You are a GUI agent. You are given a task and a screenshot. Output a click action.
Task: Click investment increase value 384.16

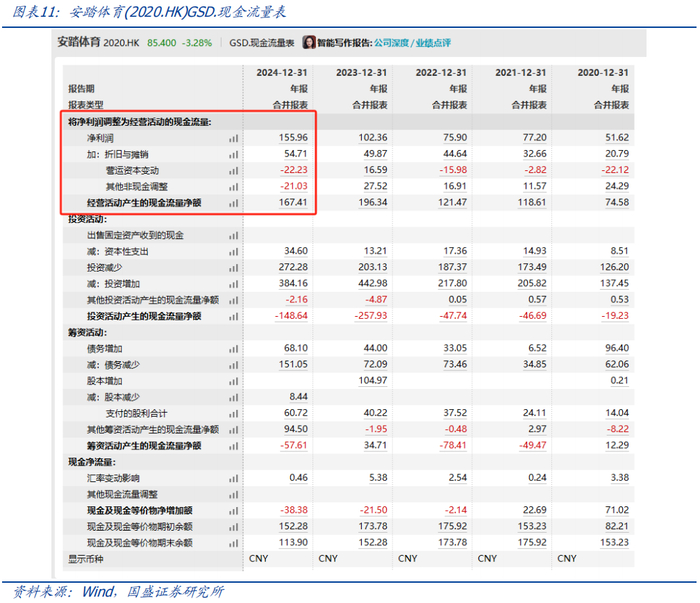293,283
